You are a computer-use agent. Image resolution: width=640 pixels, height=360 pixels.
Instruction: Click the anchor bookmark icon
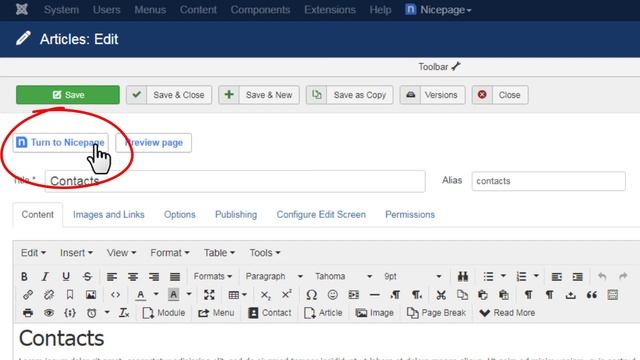pos(70,295)
